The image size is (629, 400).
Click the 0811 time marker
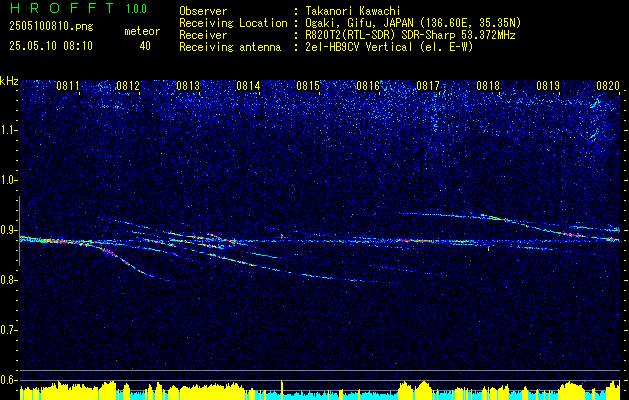click(x=68, y=85)
